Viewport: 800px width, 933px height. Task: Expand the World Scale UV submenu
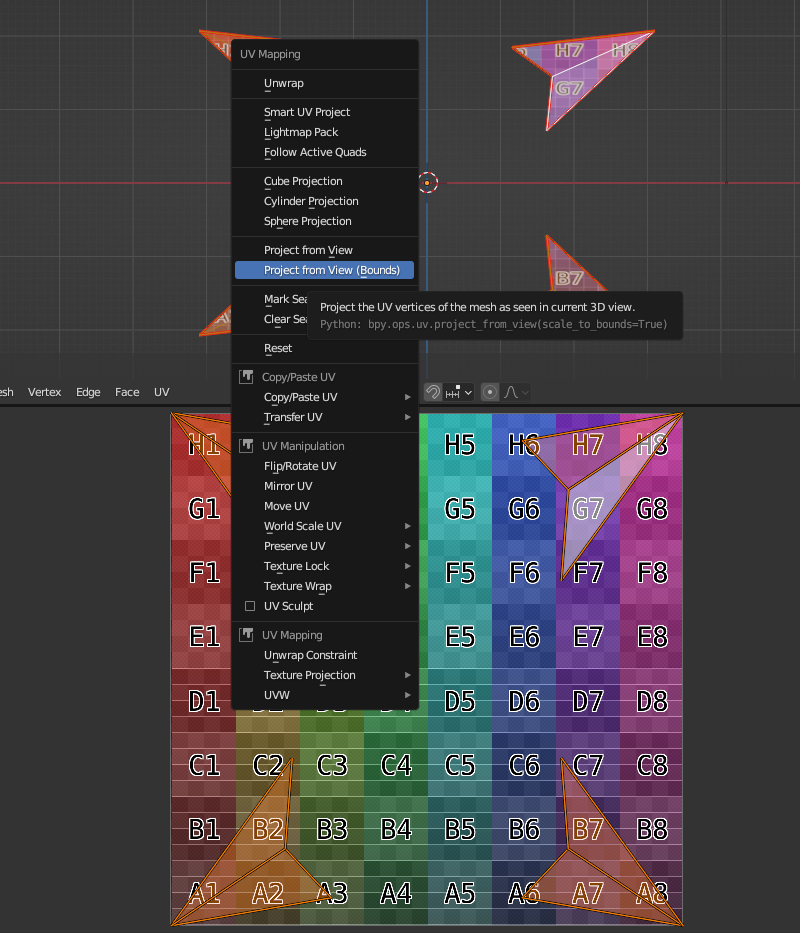point(324,526)
